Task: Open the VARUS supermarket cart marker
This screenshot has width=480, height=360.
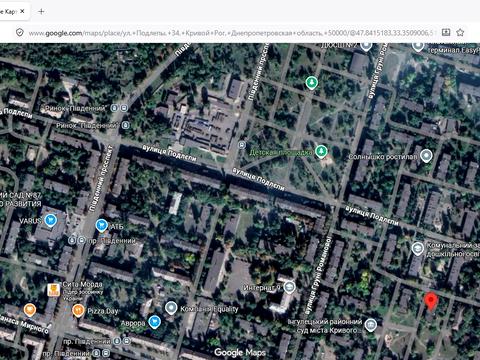Action: point(51,220)
